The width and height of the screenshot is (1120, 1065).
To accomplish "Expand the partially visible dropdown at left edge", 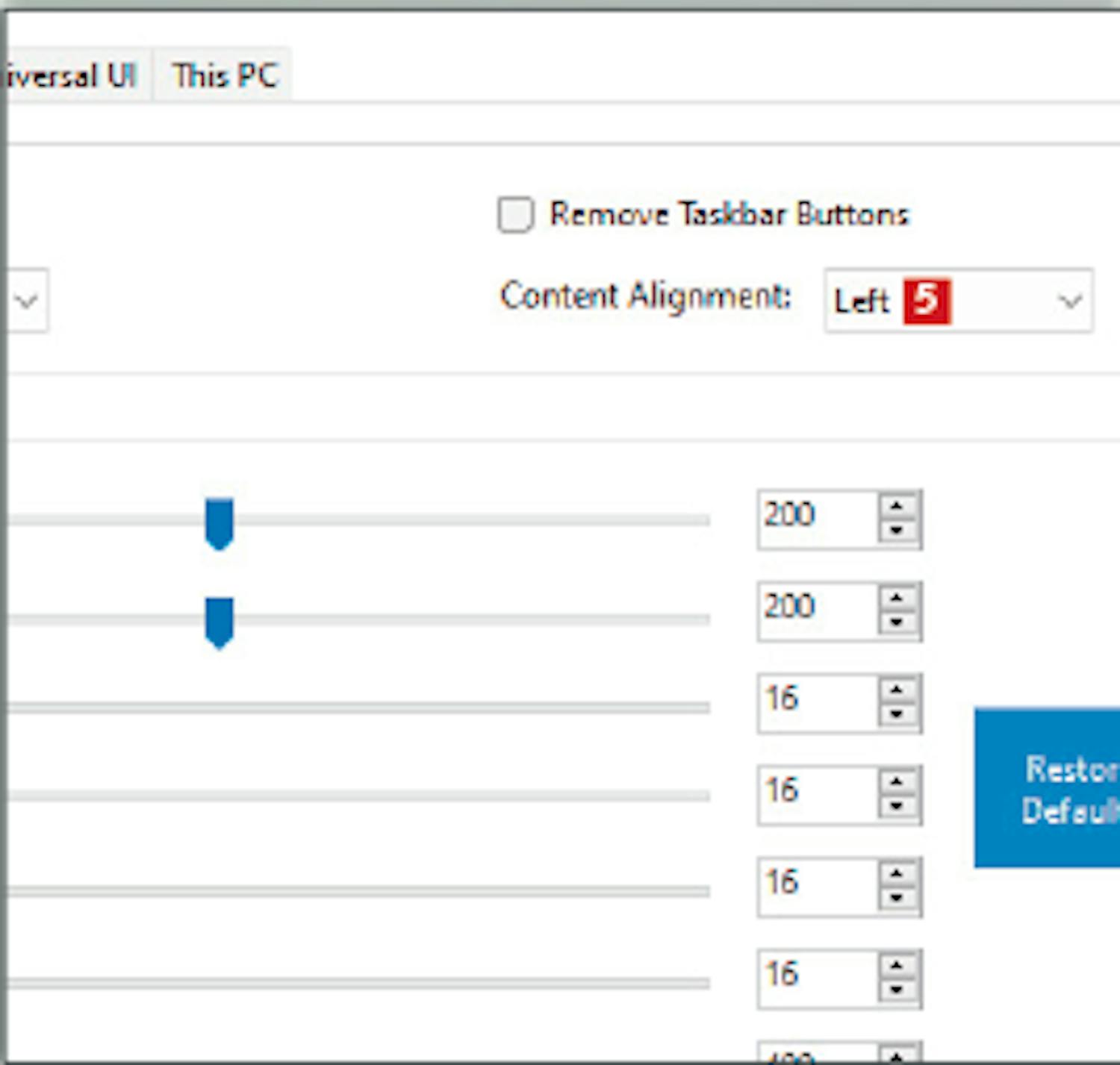I will (27, 302).
